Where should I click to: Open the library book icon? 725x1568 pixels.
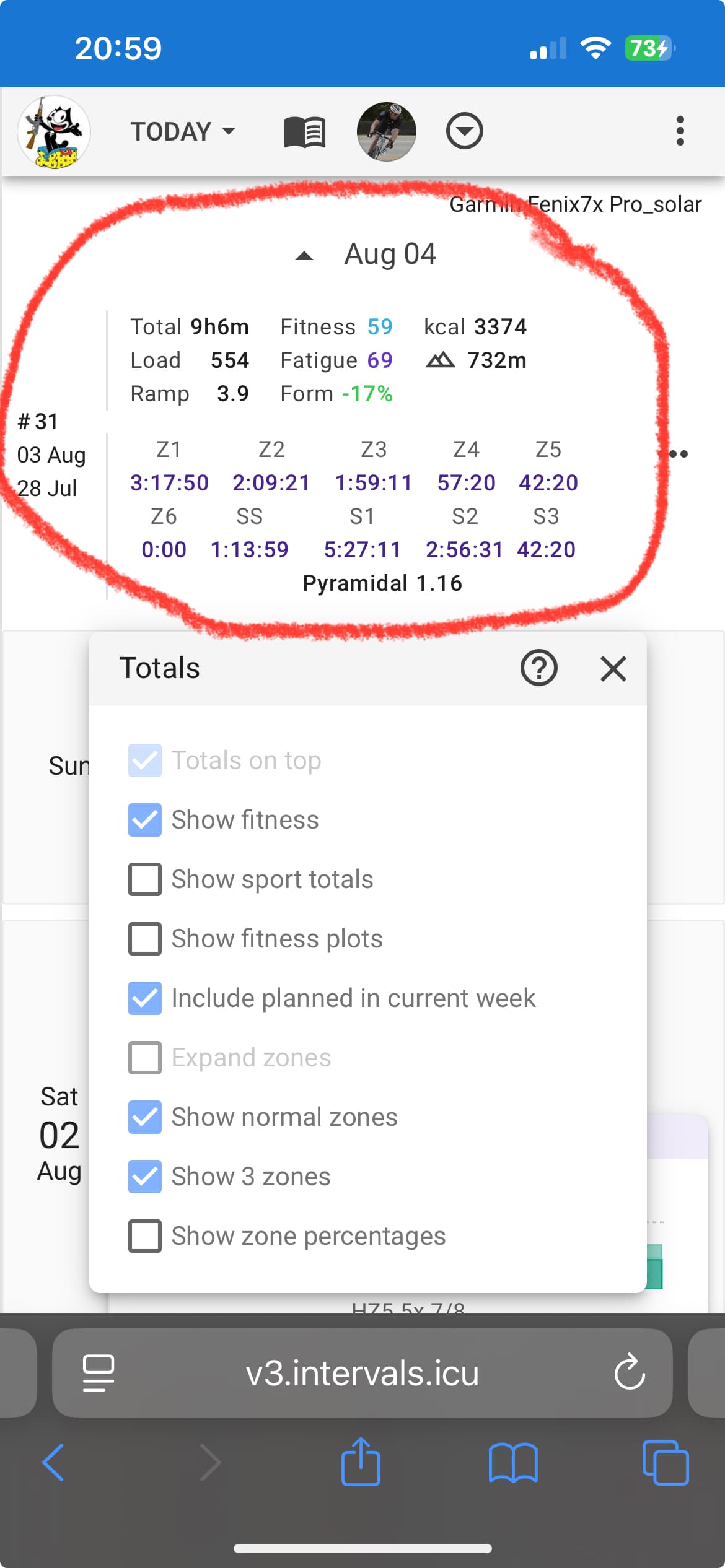pos(304,132)
